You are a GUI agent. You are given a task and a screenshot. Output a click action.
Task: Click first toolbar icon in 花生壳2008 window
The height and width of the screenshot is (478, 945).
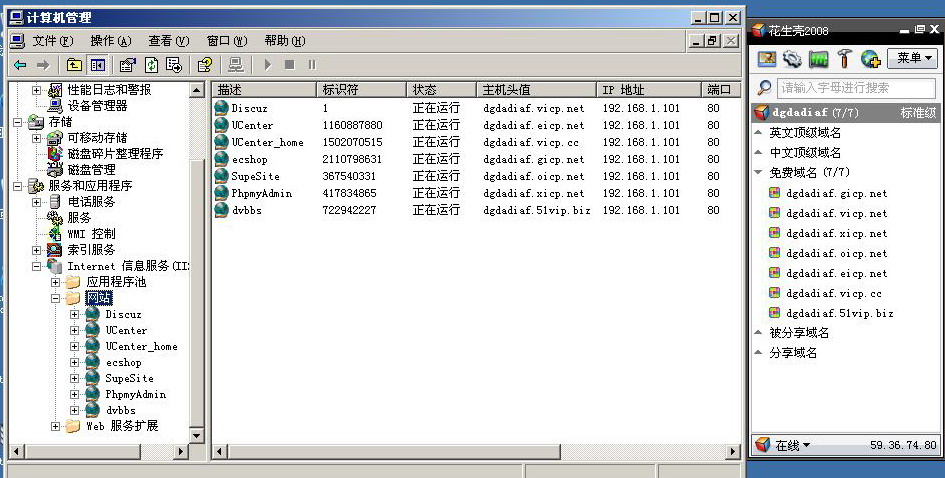pyautogui.click(x=767, y=58)
